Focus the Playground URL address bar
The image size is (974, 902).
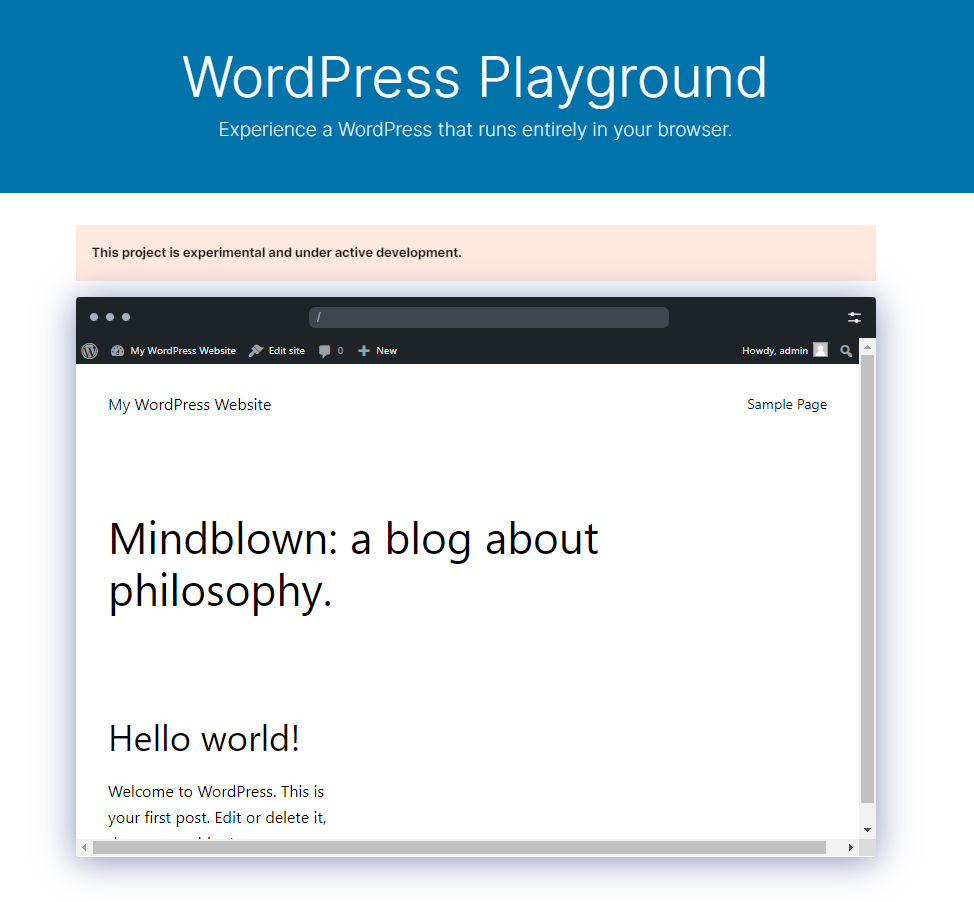coord(488,317)
